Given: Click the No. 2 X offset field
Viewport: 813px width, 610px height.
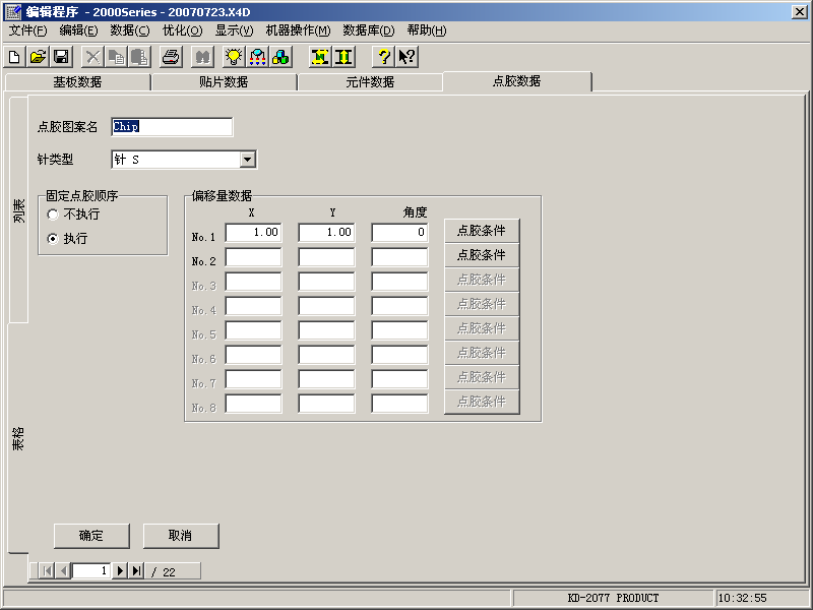Looking at the screenshot, I should (254, 257).
